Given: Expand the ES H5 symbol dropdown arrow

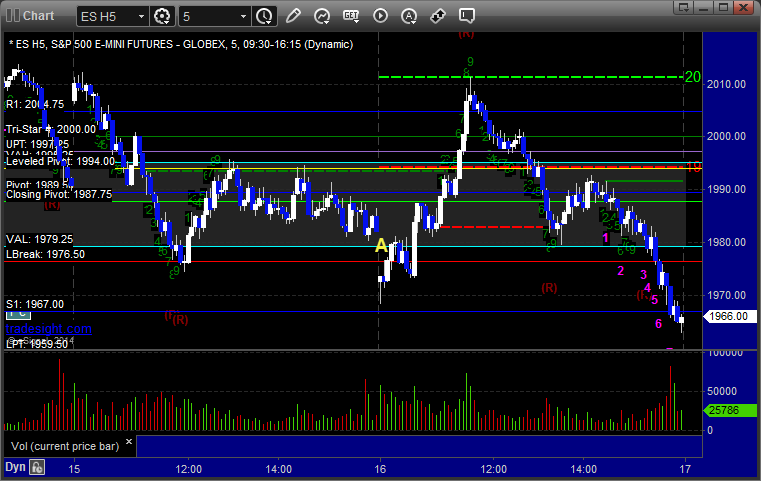Looking at the screenshot, I should point(141,17).
